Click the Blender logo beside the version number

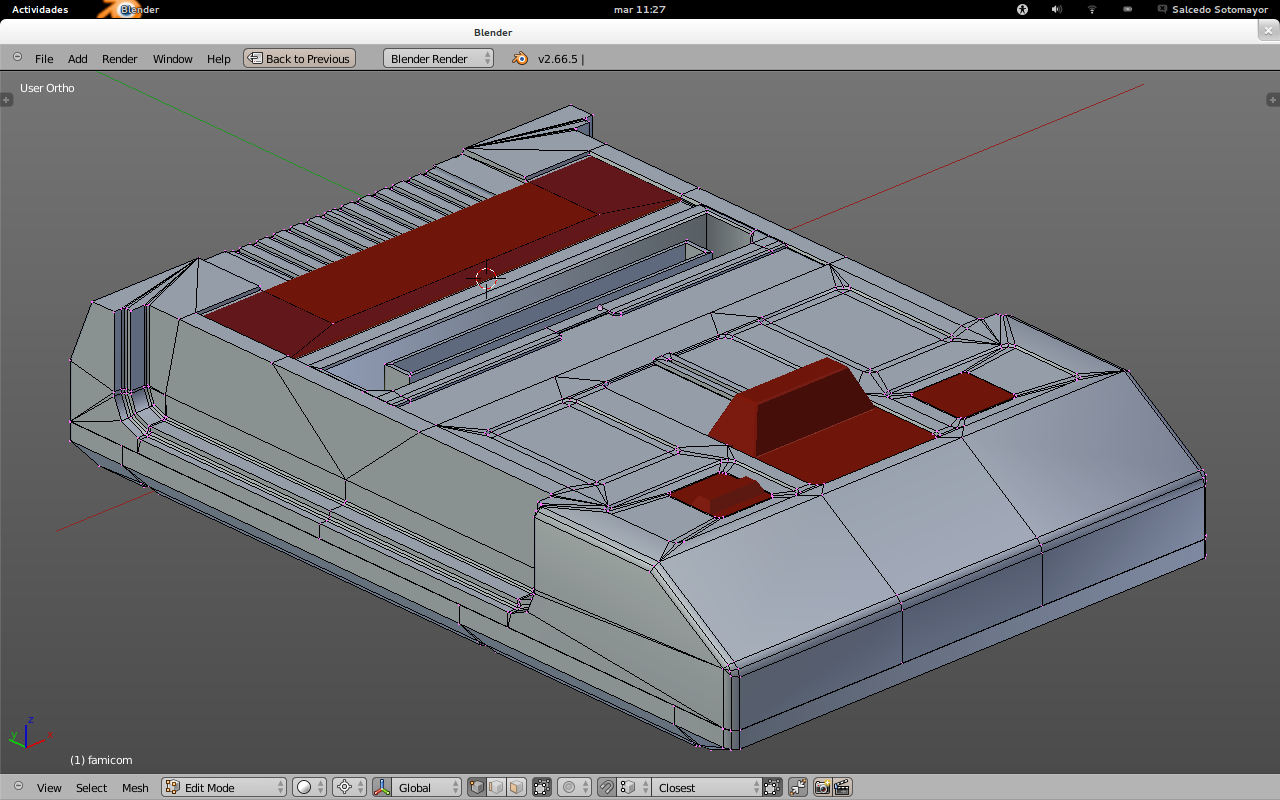click(x=520, y=59)
